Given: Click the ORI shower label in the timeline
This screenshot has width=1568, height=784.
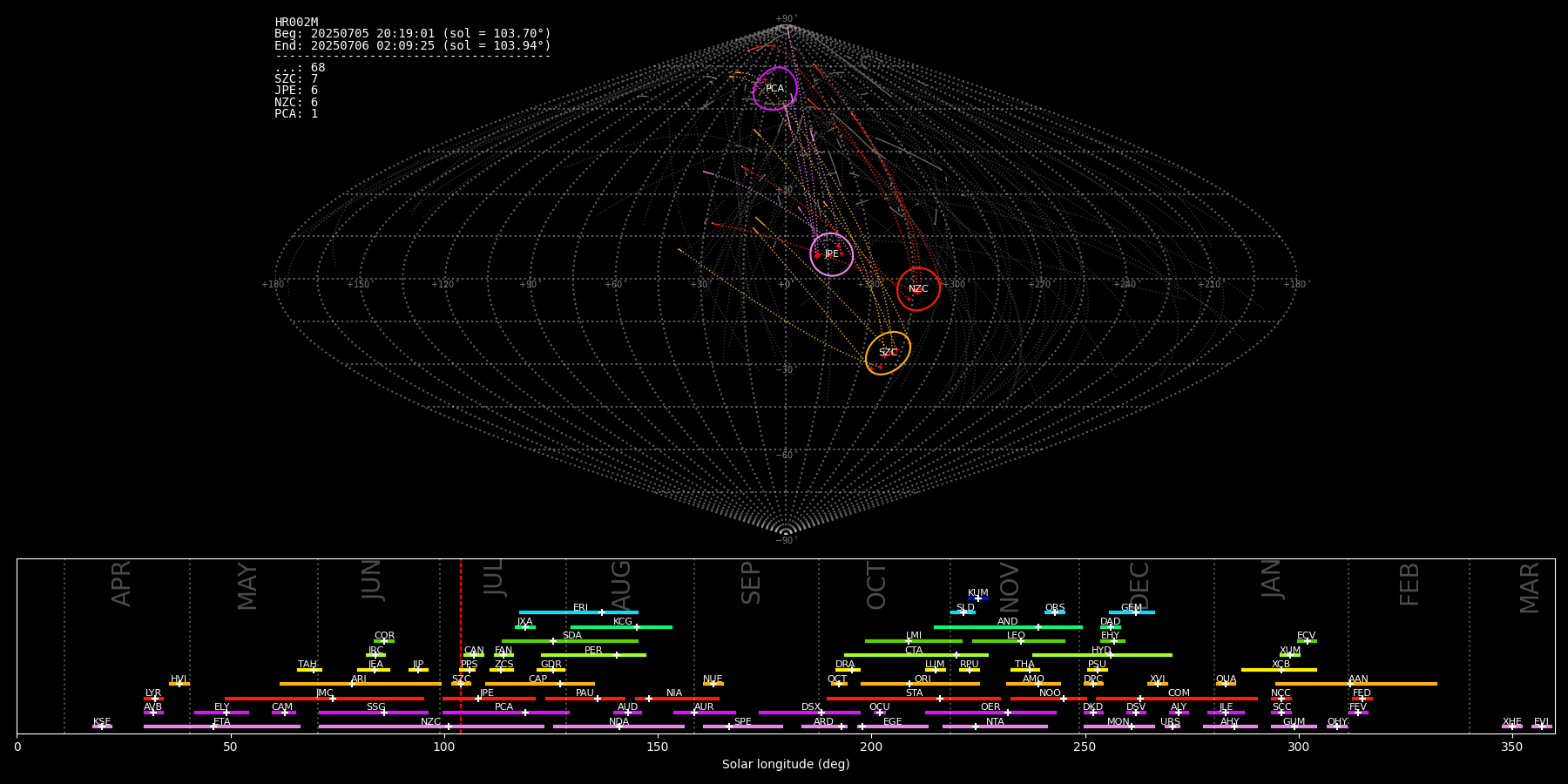Looking at the screenshot, I should (x=923, y=679).
